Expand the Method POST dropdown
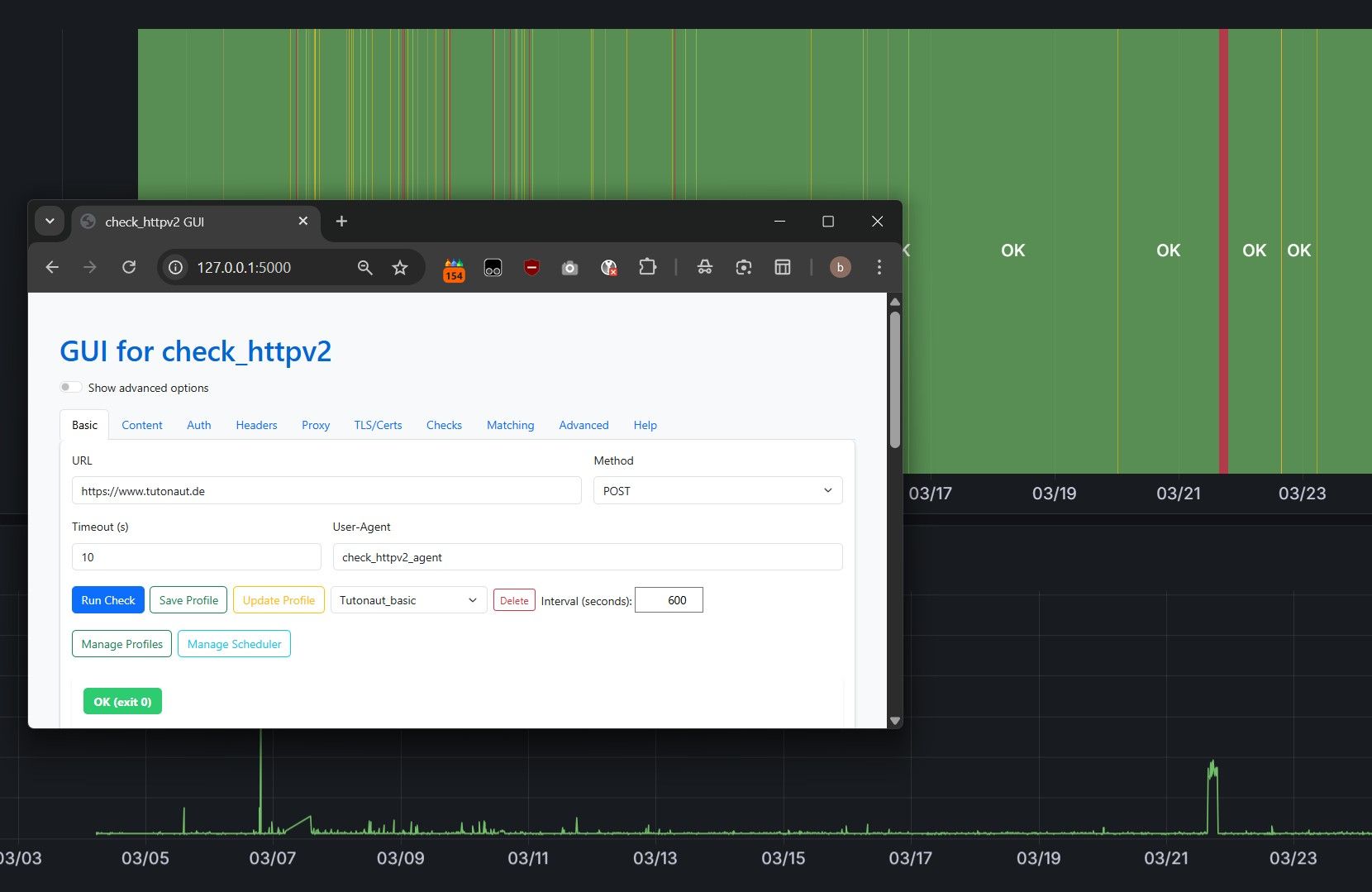Image resolution: width=1372 pixels, height=892 pixels. pos(717,491)
